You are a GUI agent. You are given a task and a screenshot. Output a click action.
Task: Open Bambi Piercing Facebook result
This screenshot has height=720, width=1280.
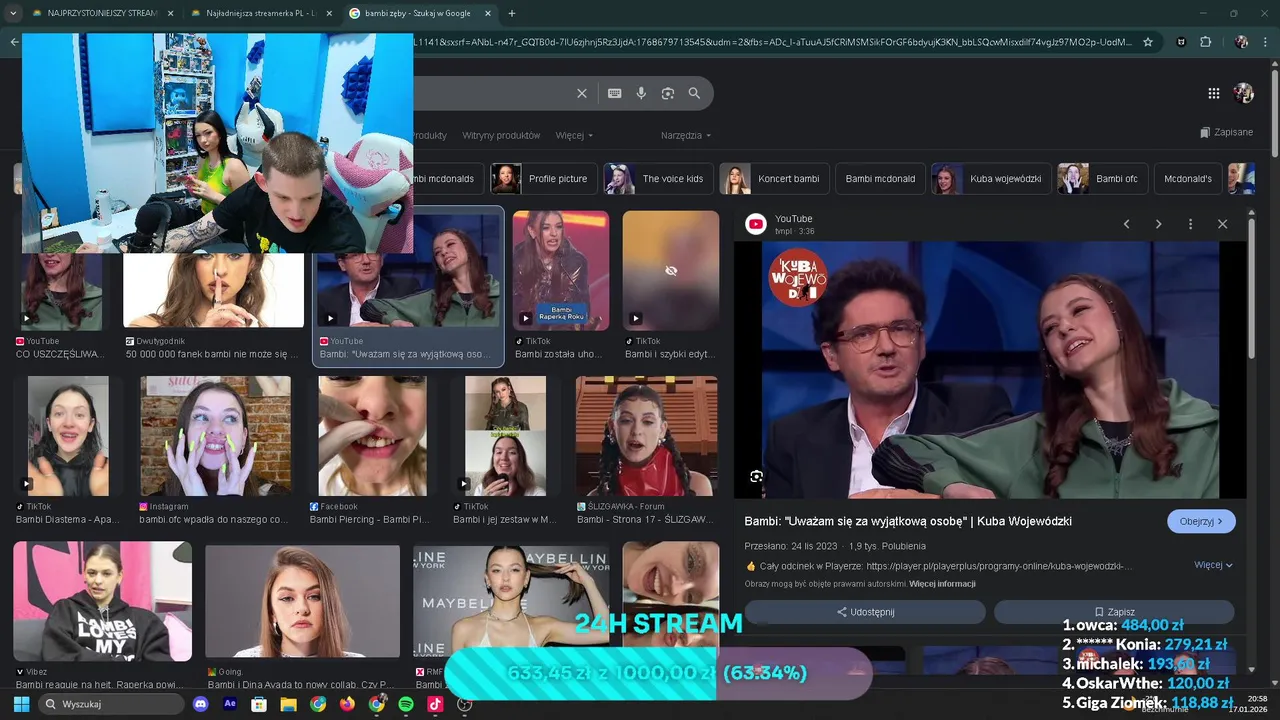tap(372, 436)
